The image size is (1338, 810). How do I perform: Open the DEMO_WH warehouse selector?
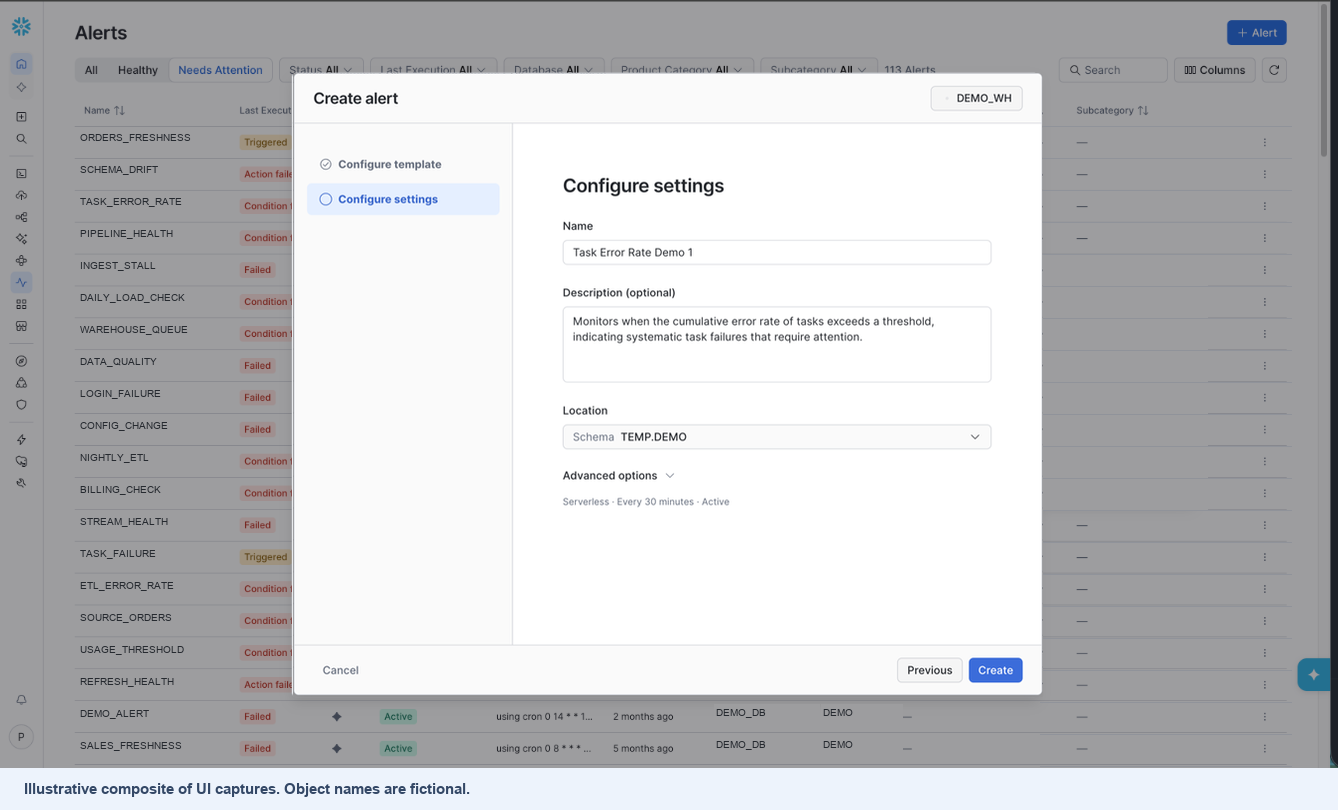976,98
